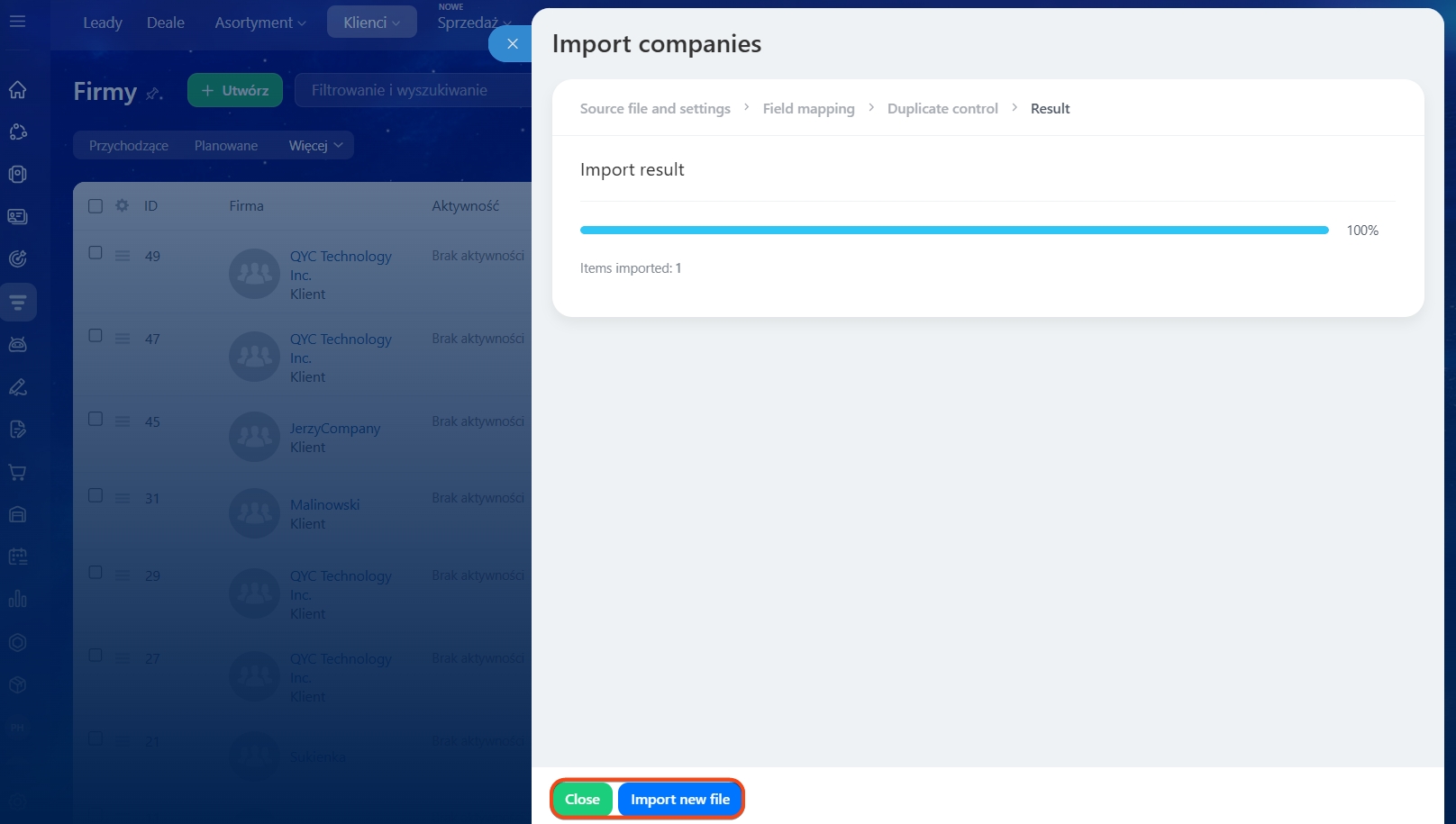Check the box for company ID 47

click(x=96, y=336)
